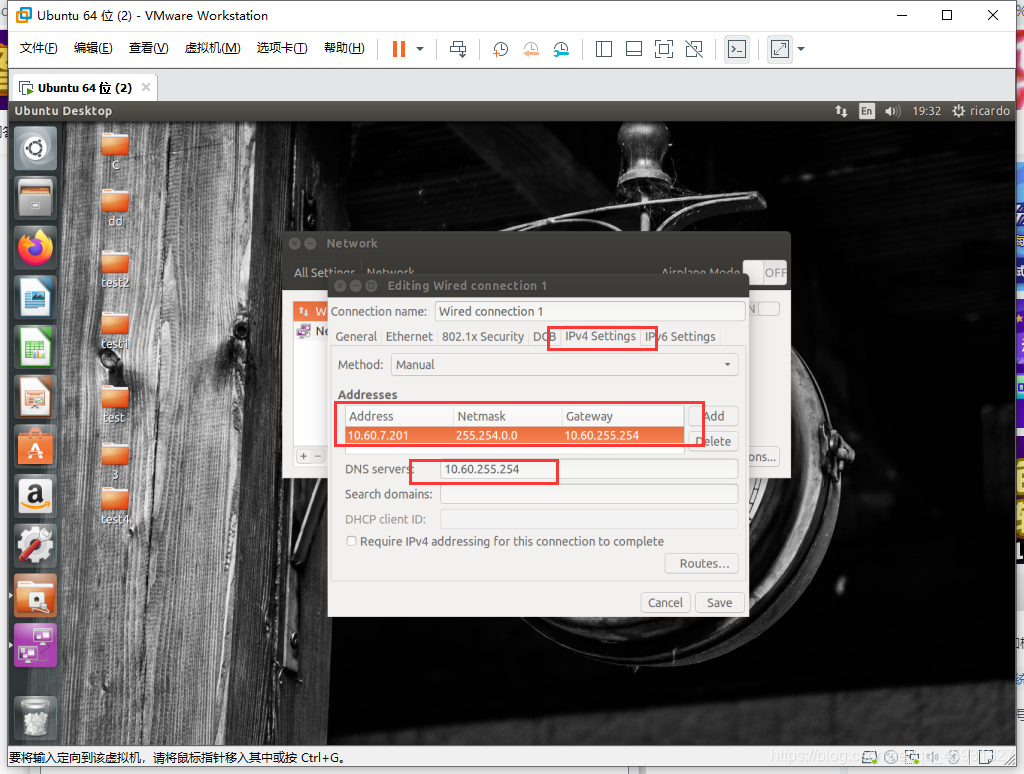Open System Settings from dock
1024x774 pixels.
[x=35, y=545]
